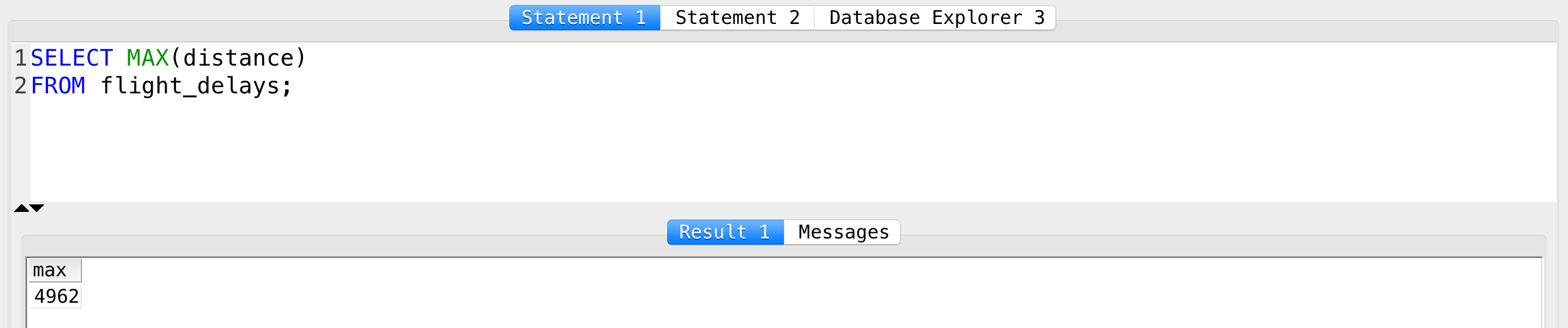Place cursor on the MAX function

click(x=148, y=58)
